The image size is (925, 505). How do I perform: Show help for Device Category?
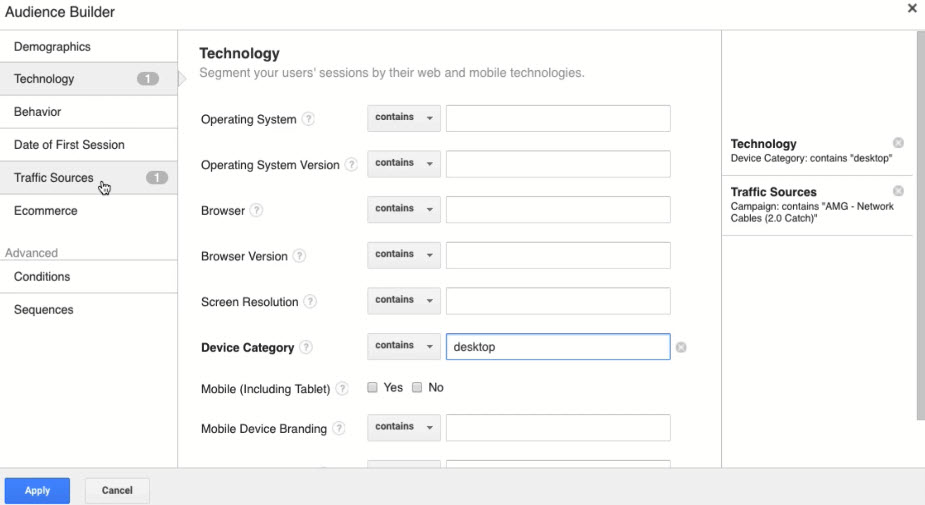click(x=306, y=348)
